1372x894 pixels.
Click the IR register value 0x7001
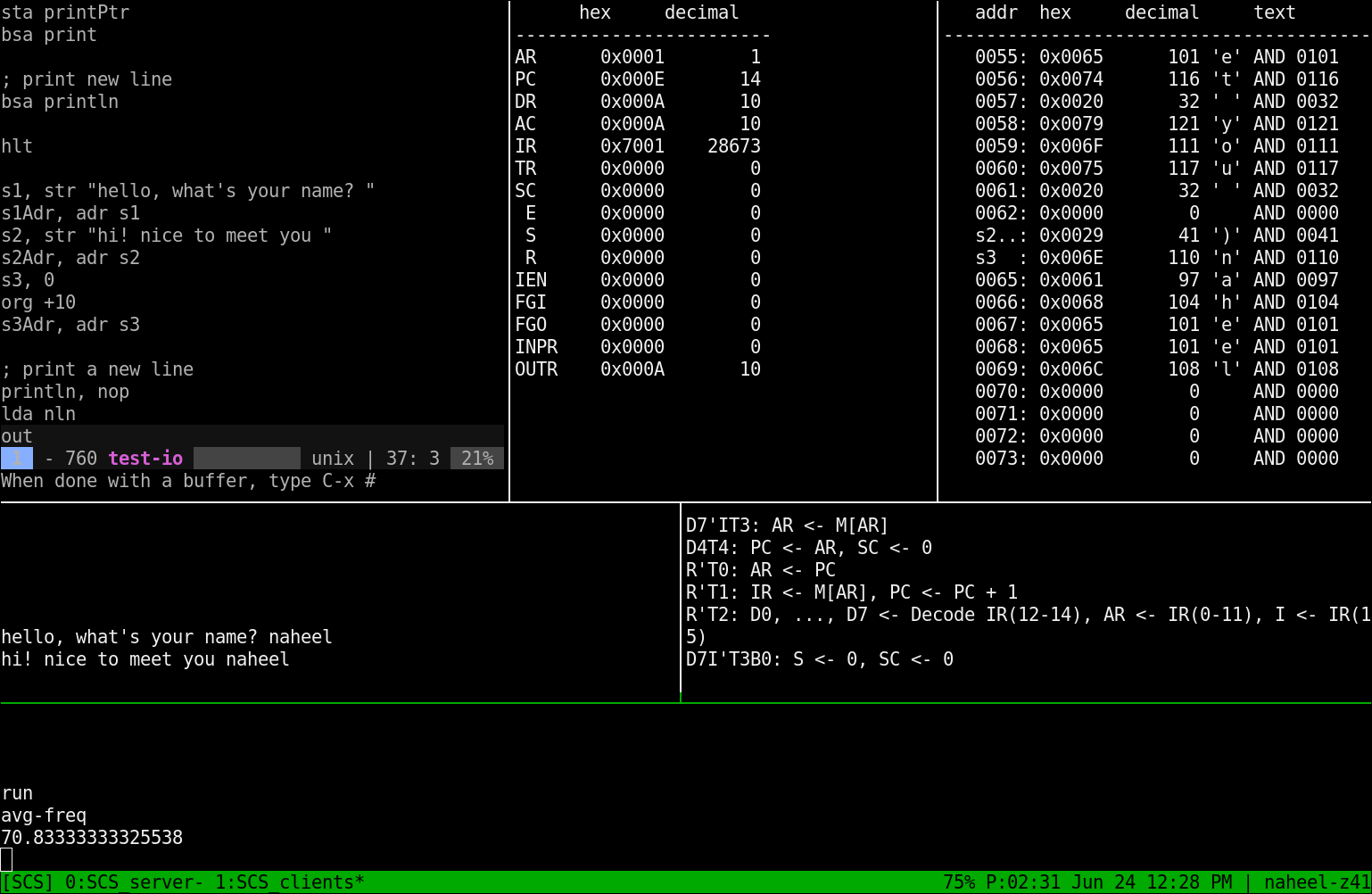click(632, 146)
